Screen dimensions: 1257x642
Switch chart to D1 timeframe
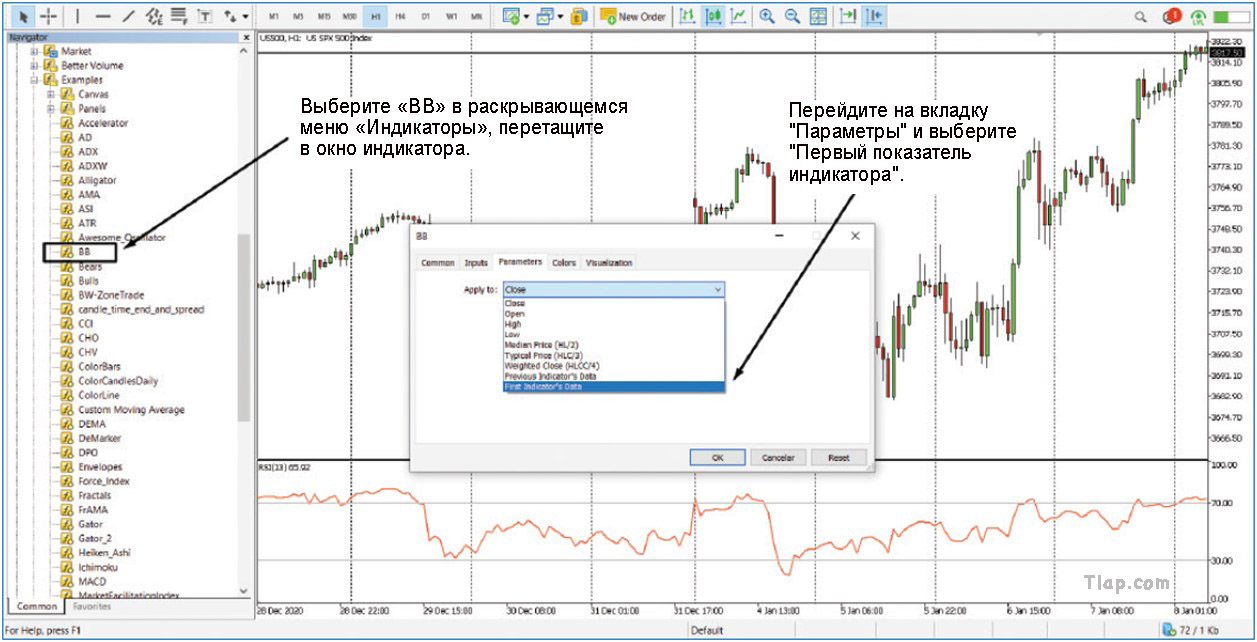pyautogui.click(x=425, y=17)
